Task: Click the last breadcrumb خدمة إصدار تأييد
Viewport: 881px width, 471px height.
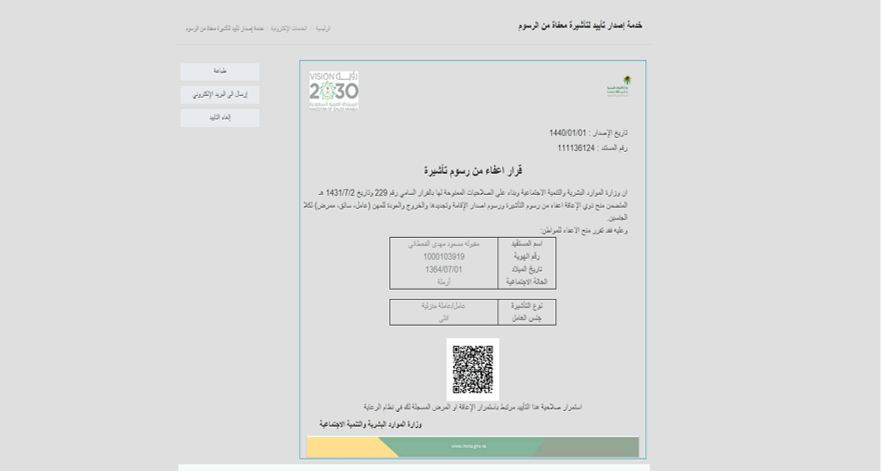Action: 225,28
